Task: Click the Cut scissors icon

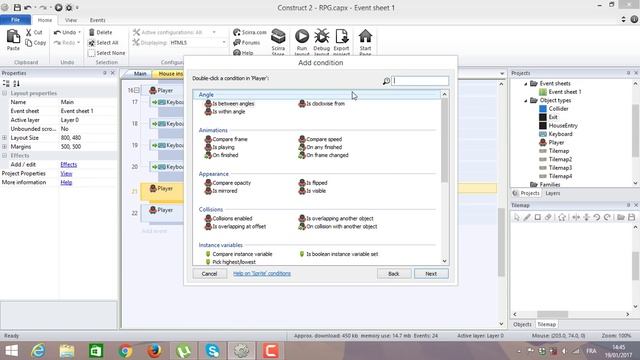Action: click(29, 32)
